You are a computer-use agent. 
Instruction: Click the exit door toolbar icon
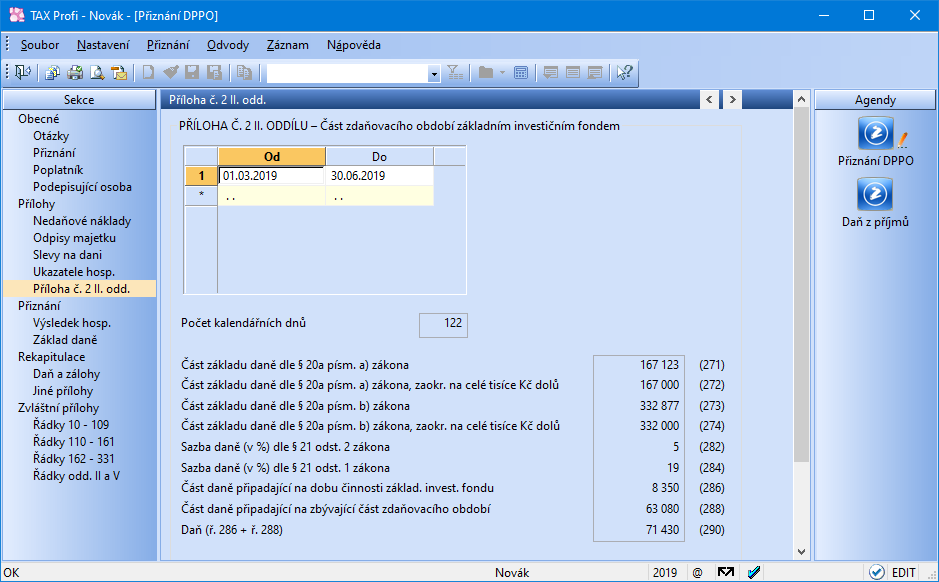[x=23, y=73]
